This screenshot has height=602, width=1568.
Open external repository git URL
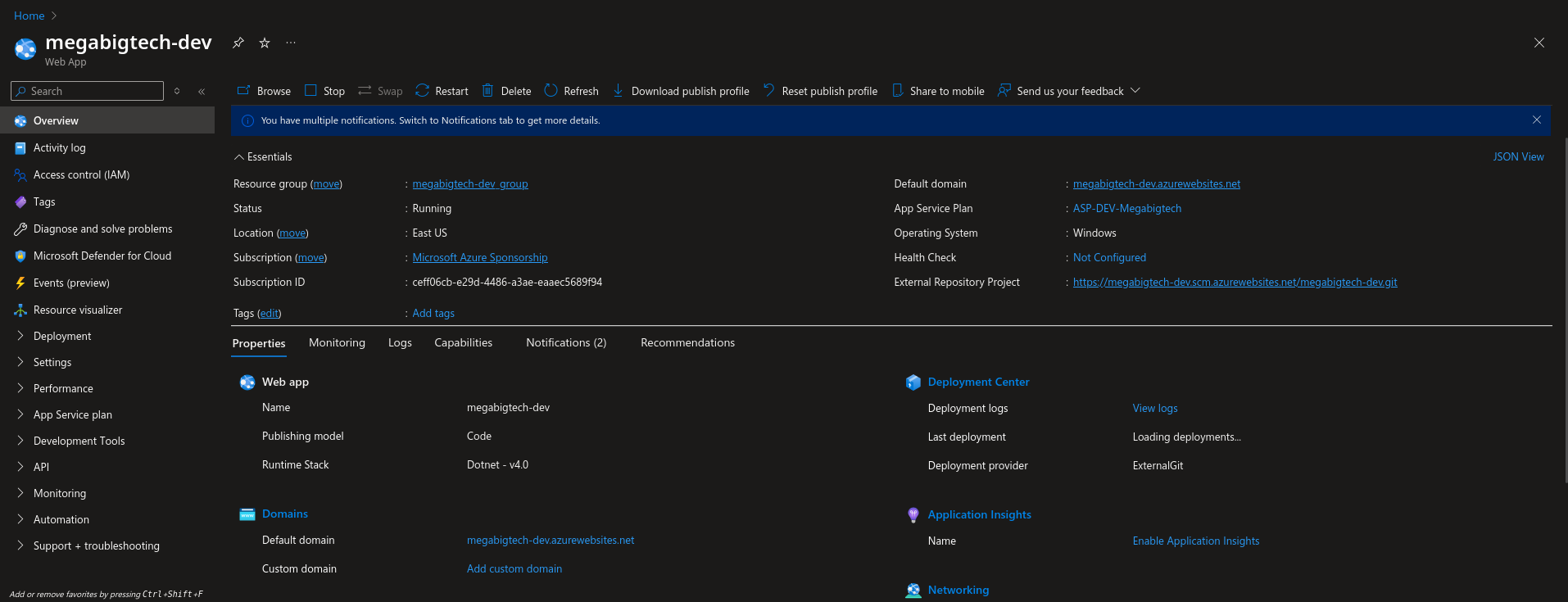(1235, 283)
